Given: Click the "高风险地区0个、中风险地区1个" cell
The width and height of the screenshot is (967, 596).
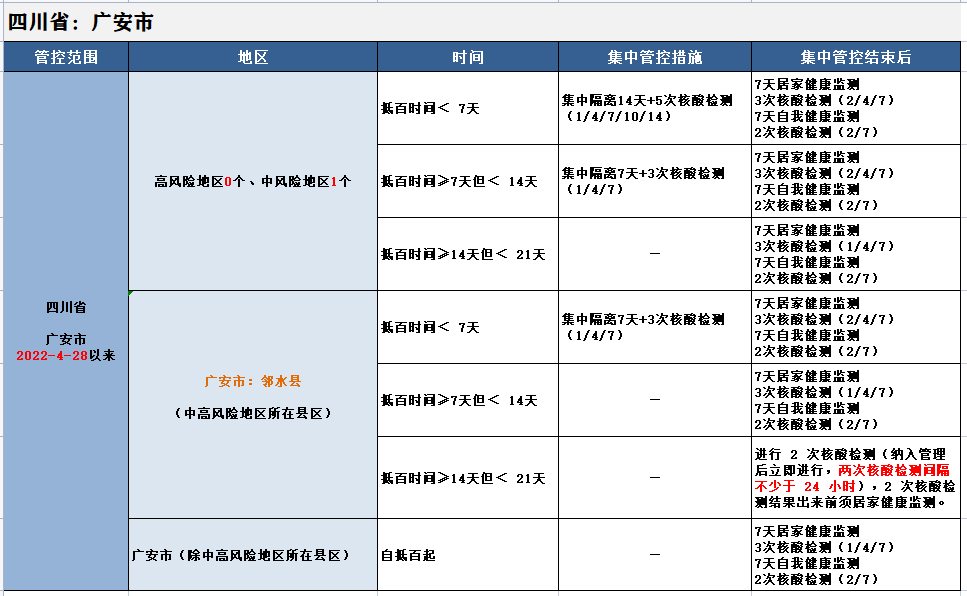Looking at the screenshot, I should pyautogui.click(x=253, y=181).
